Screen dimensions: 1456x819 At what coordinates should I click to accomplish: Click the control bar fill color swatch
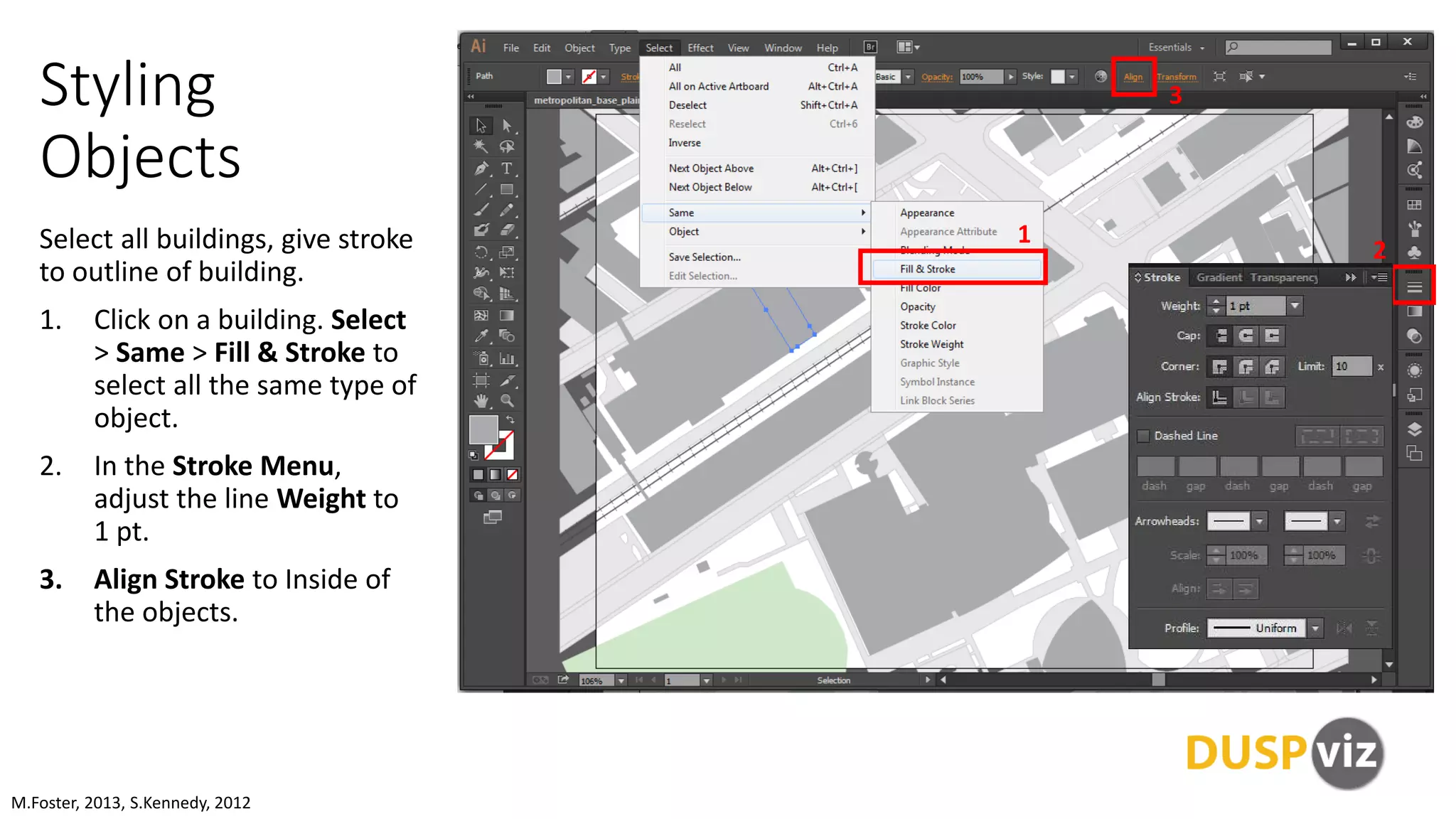554,77
